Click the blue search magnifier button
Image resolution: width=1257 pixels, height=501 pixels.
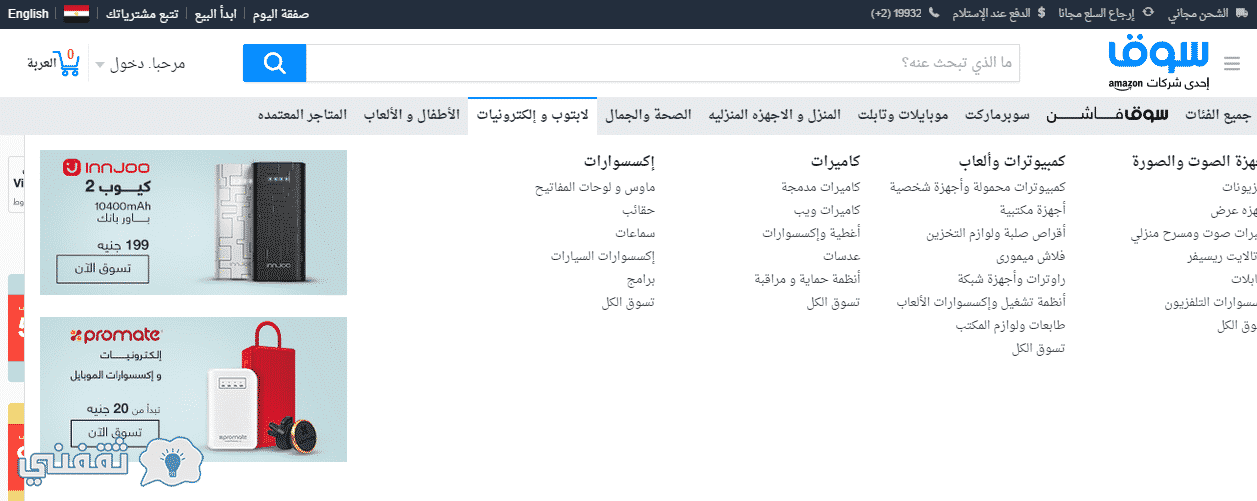[274, 63]
